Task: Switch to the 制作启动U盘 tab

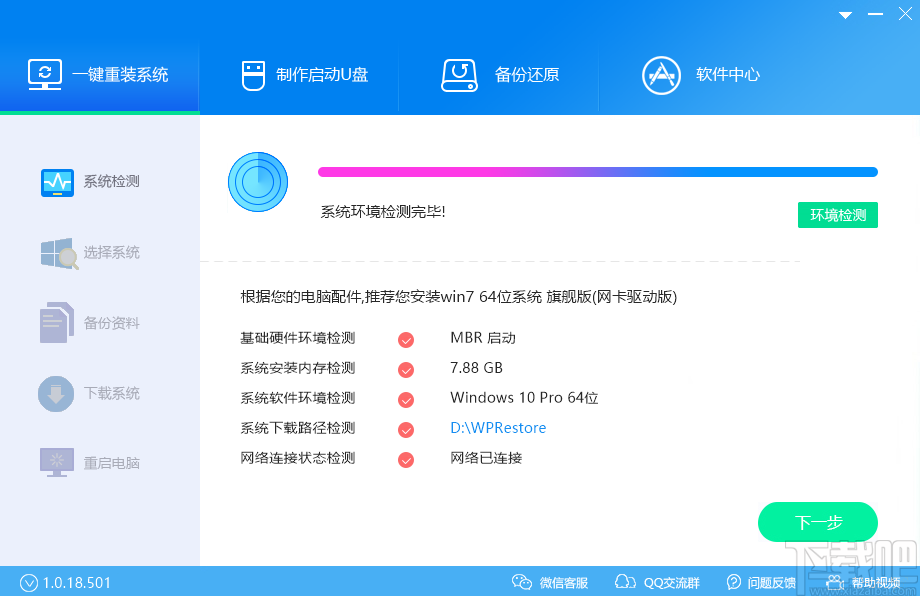Action: pyautogui.click(x=298, y=73)
